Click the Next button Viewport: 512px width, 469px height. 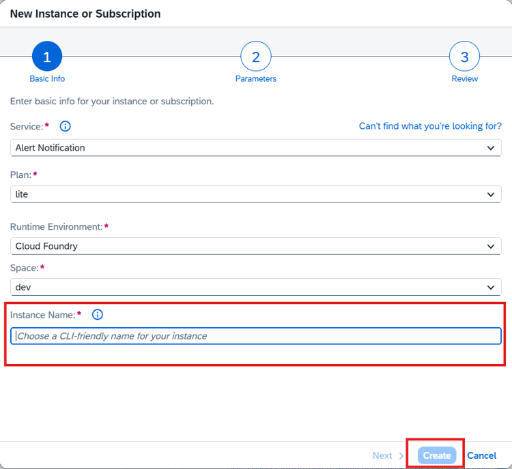(x=388, y=455)
